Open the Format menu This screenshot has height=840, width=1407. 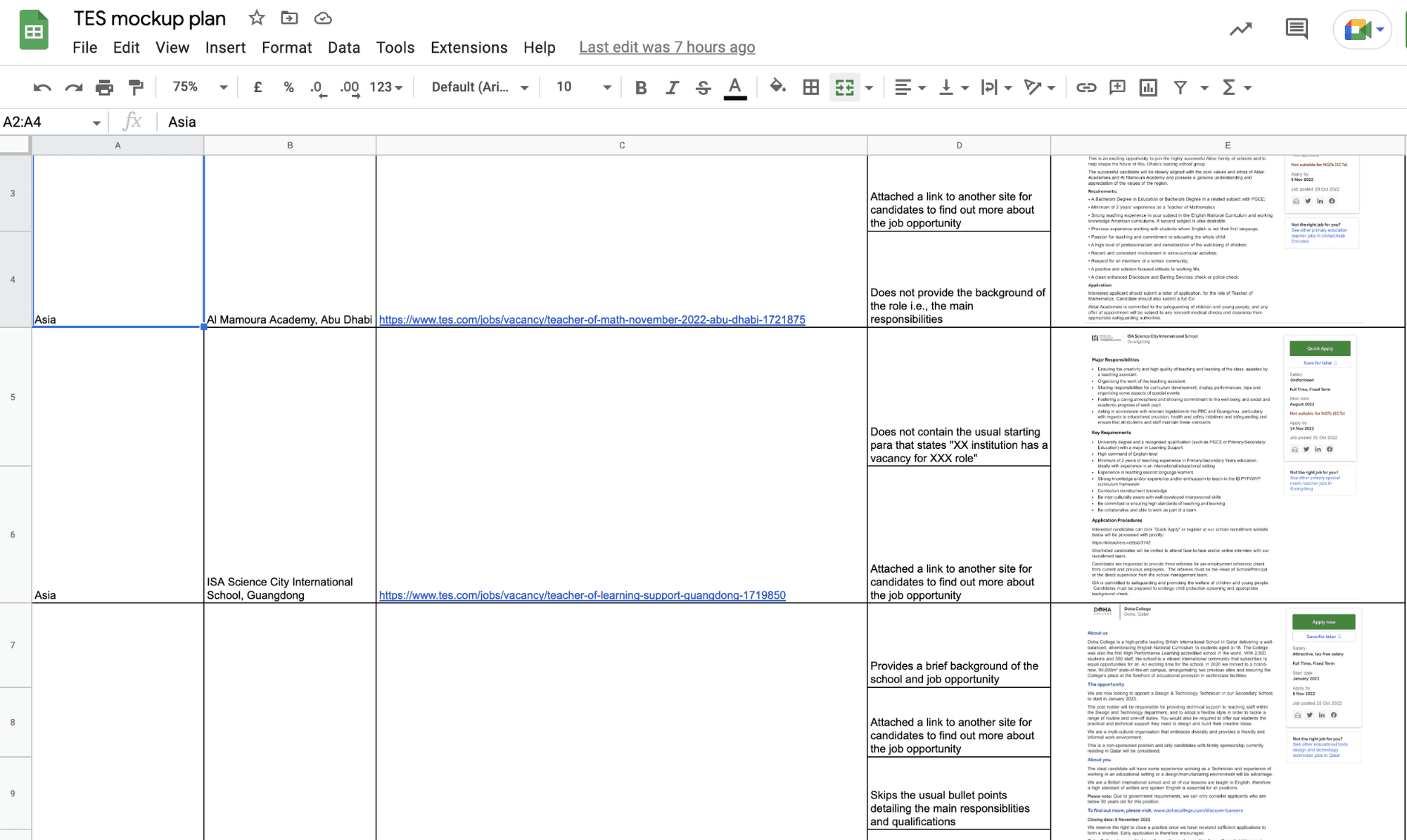(286, 47)
